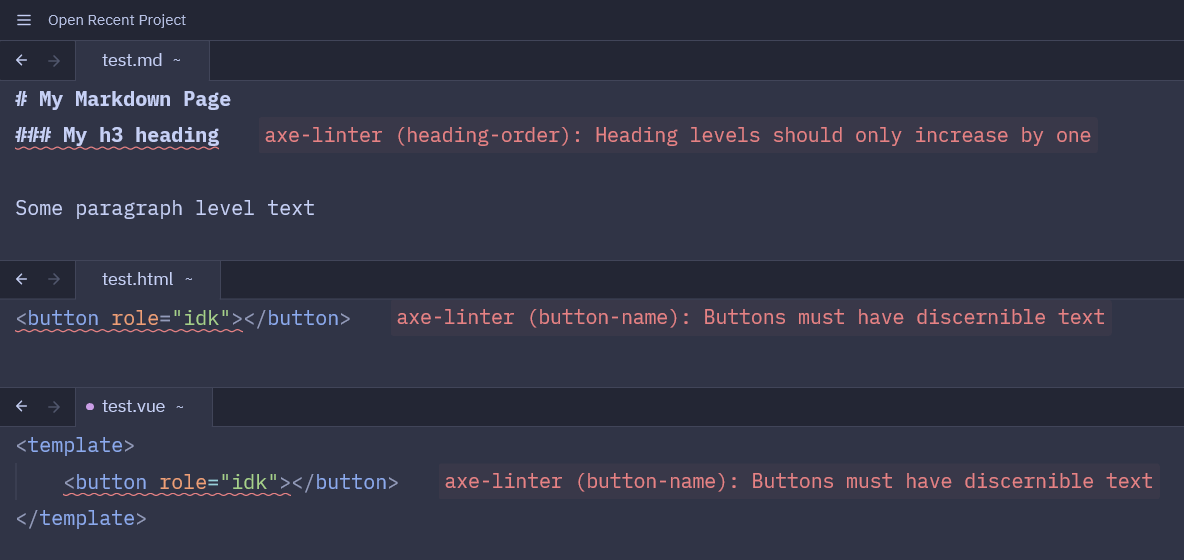Go forward in the test.md pane
The width and height of the screenshot is (1184, 560).
(x=54, y=61)
